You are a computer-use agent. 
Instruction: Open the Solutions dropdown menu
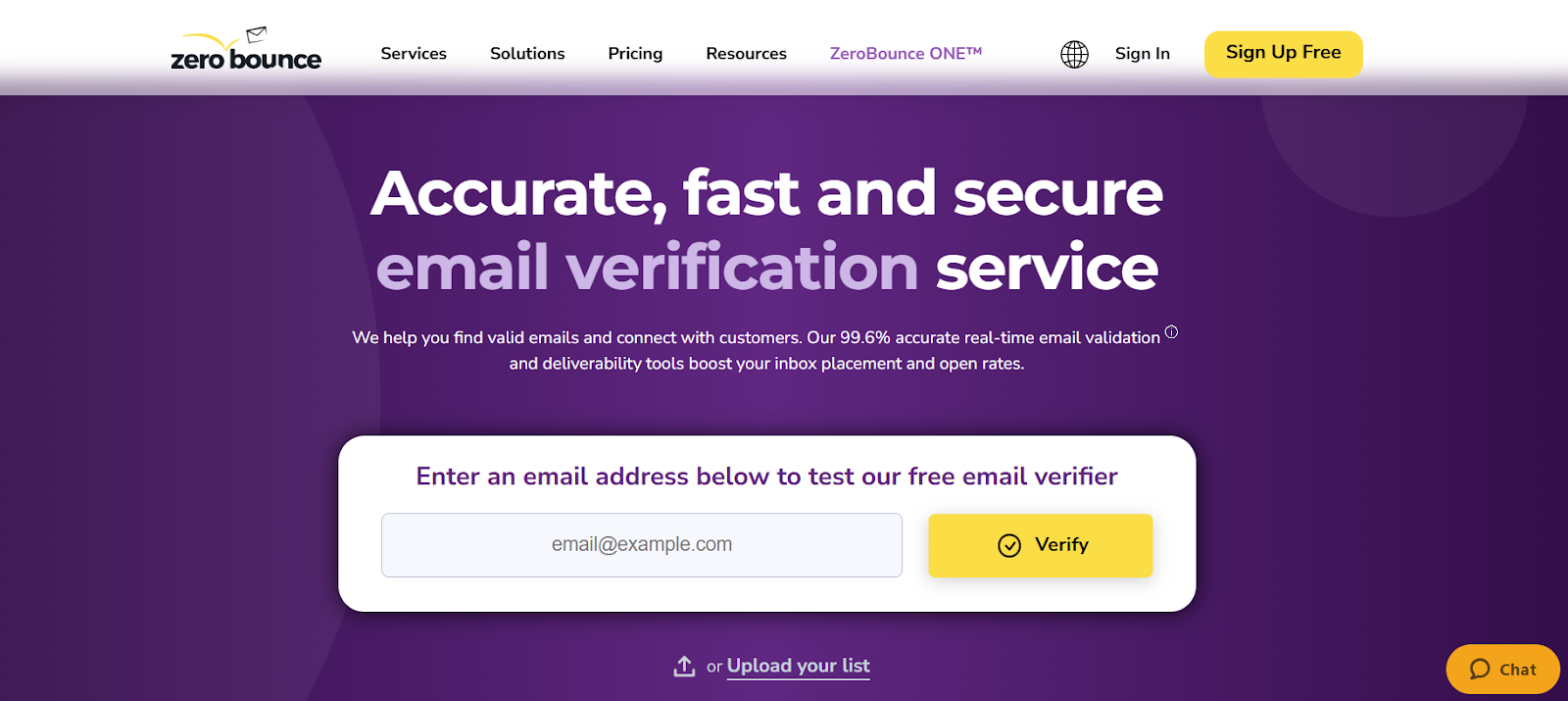tap(526, 54)
